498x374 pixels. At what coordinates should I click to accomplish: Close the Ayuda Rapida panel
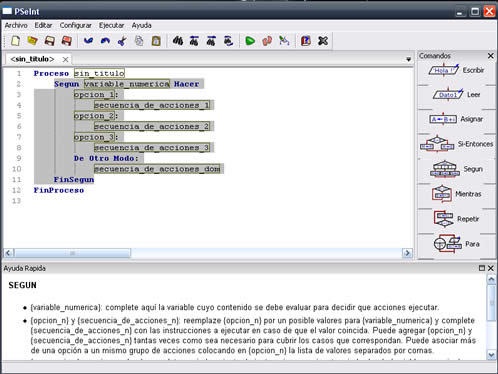pos(491,268)
